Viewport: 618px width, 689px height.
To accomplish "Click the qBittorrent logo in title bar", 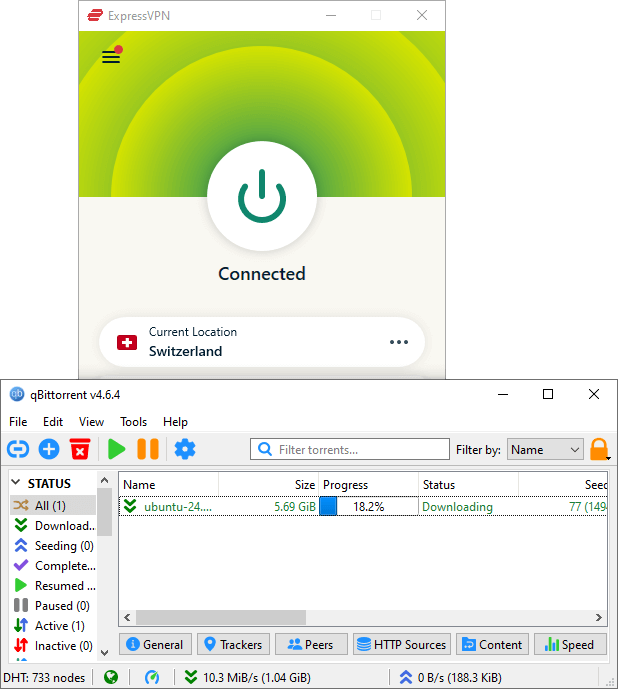I will coord(17,394).
